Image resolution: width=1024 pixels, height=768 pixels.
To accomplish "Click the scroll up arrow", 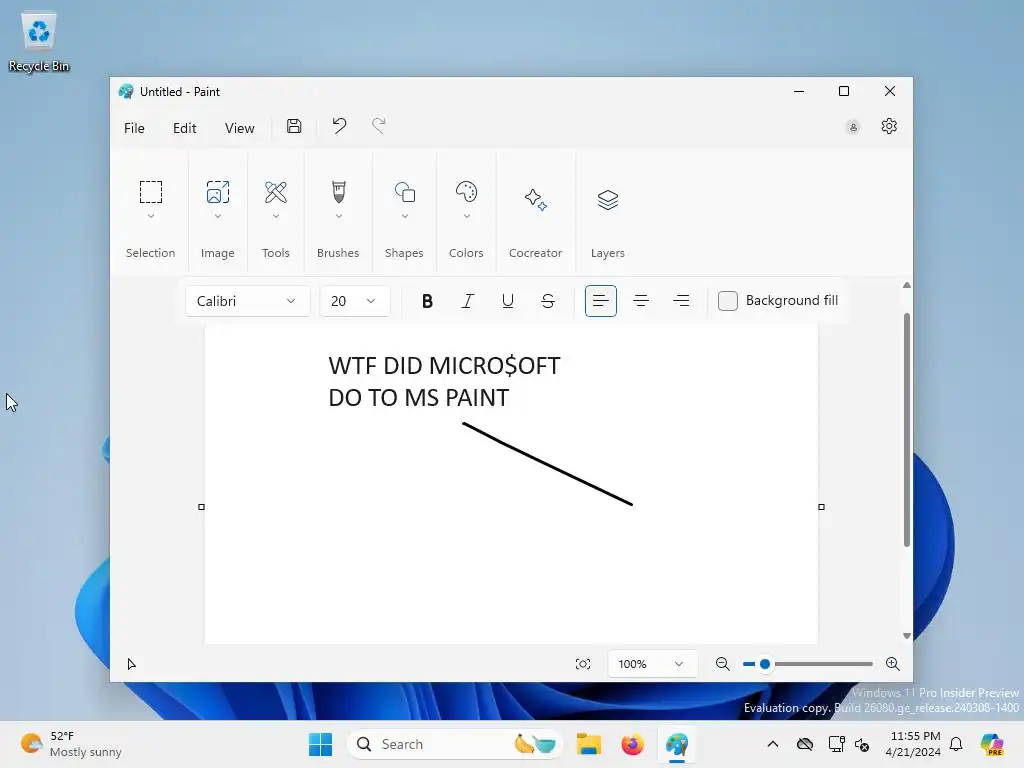I will (906, 285).
